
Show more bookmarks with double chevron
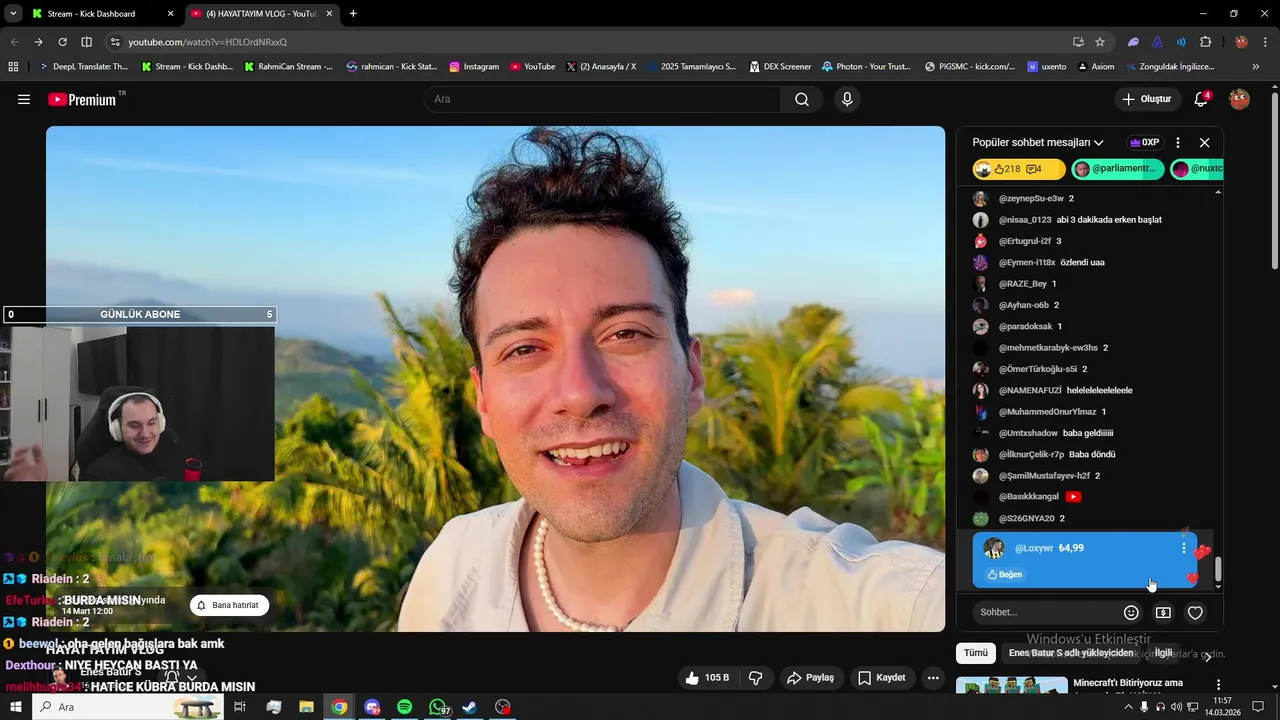coord(1255,67)
